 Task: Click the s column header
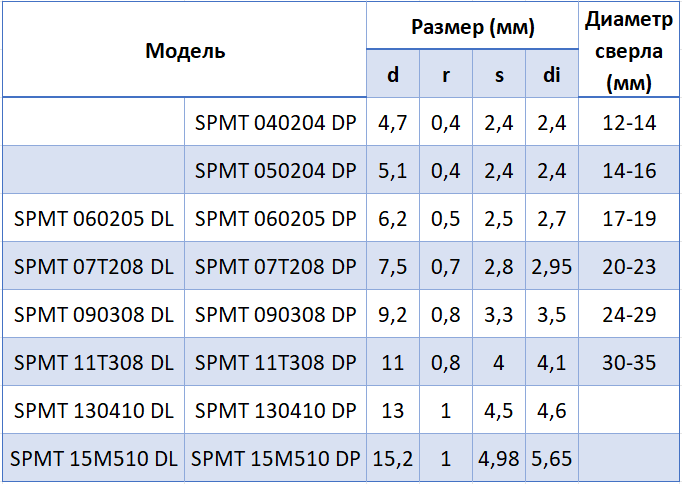coord(499,73)
